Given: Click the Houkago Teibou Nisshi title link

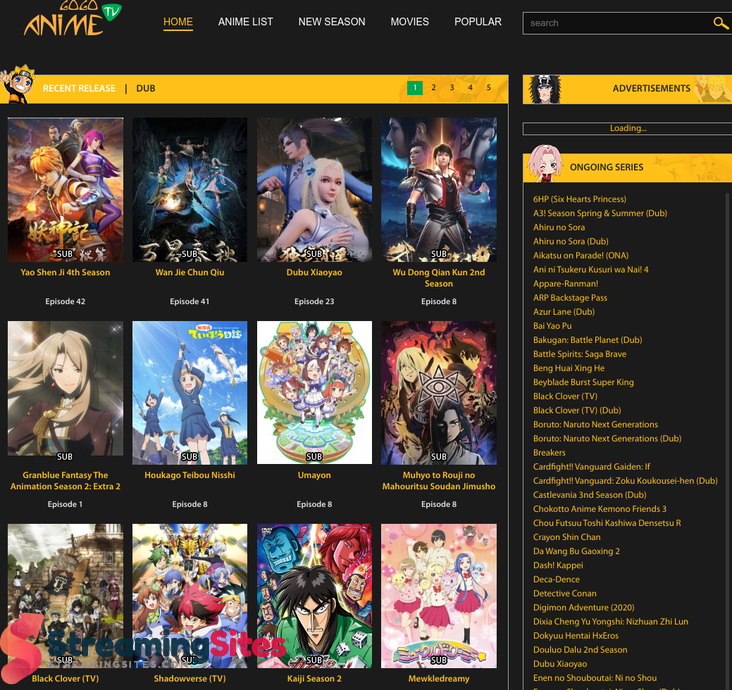Looking at the screenshot, I should 190,475.
